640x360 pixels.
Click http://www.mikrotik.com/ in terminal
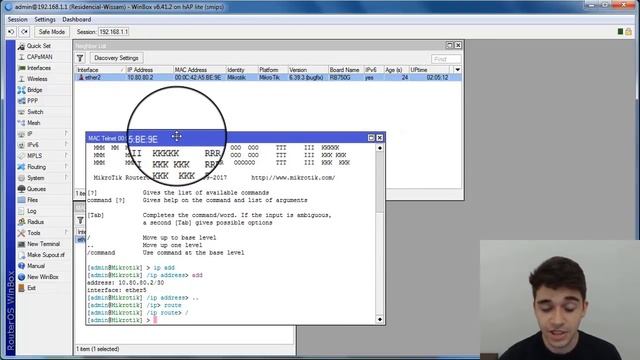[x=293, y=178]
